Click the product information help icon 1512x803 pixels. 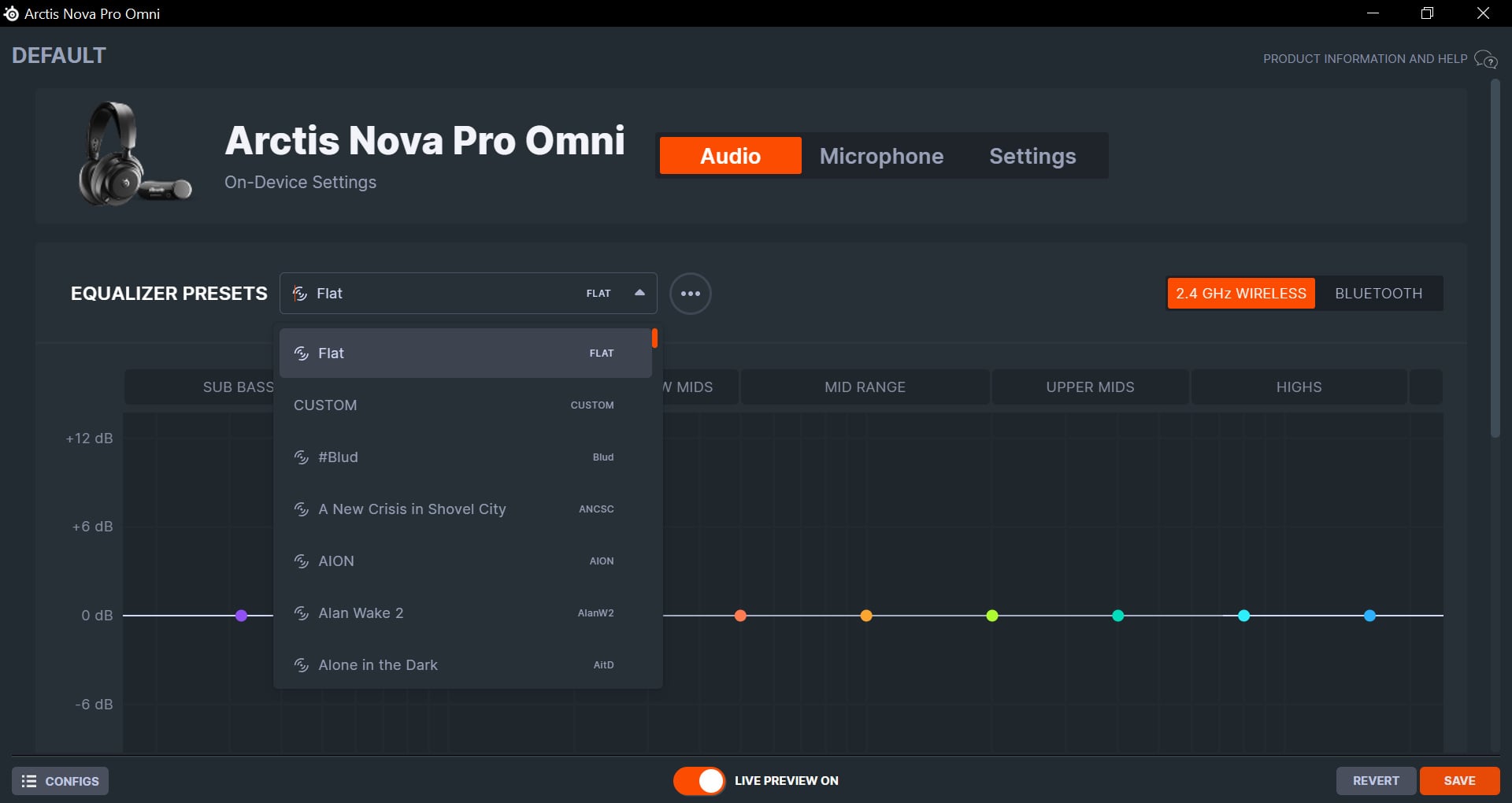pos(1485,59)
